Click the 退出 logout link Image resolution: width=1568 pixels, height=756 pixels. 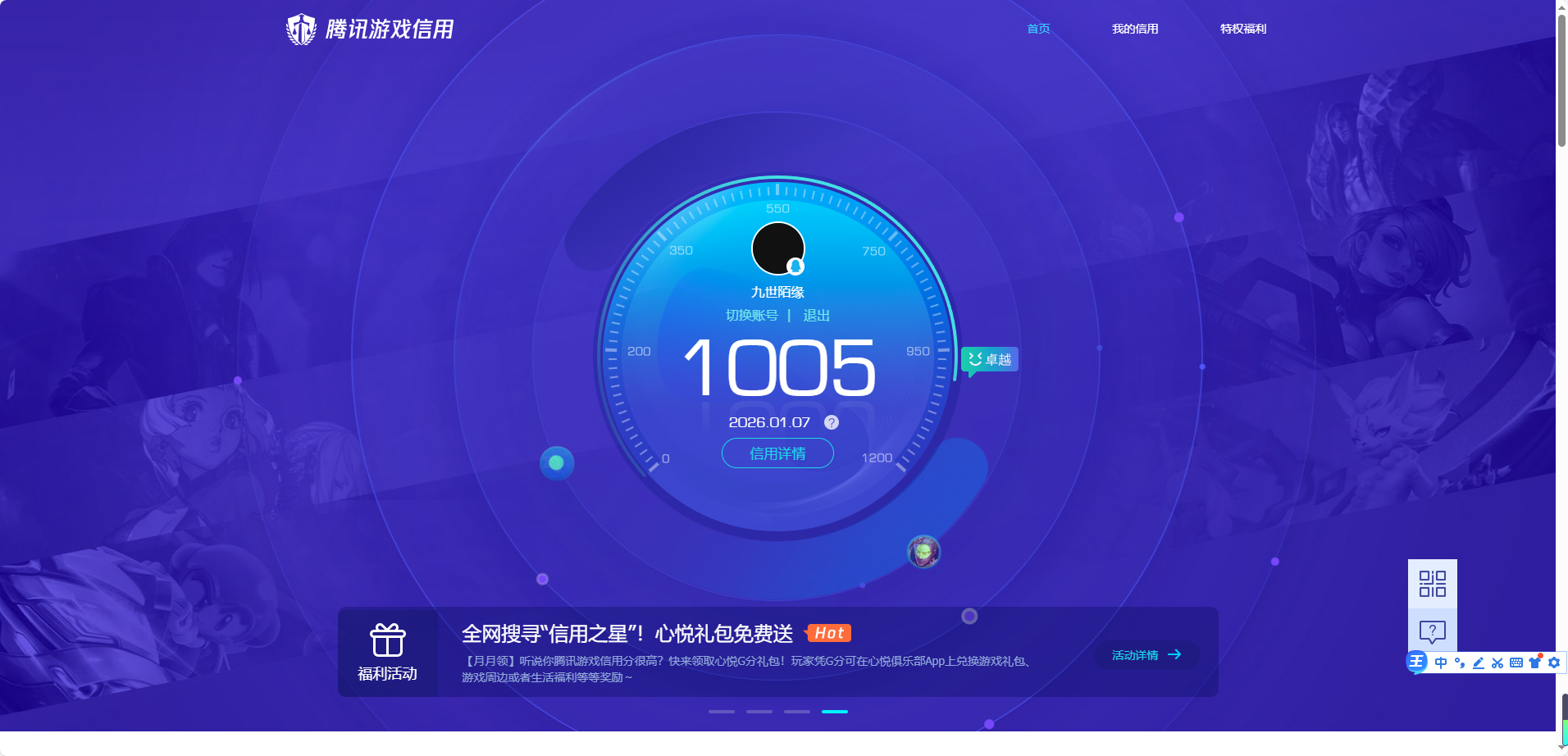(816, 316)
